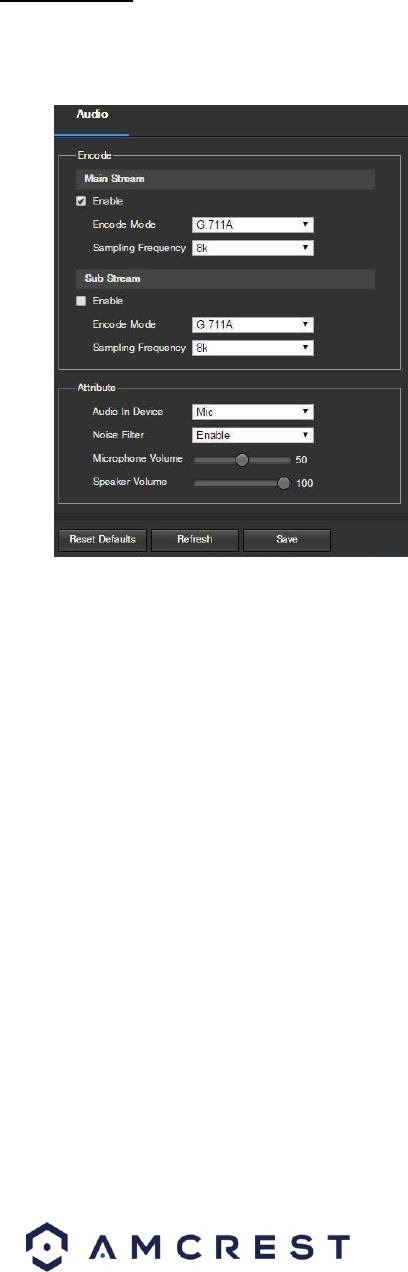Click the Speaker Volume slider track
408x1272 pixels.
[x=241, y=482]
